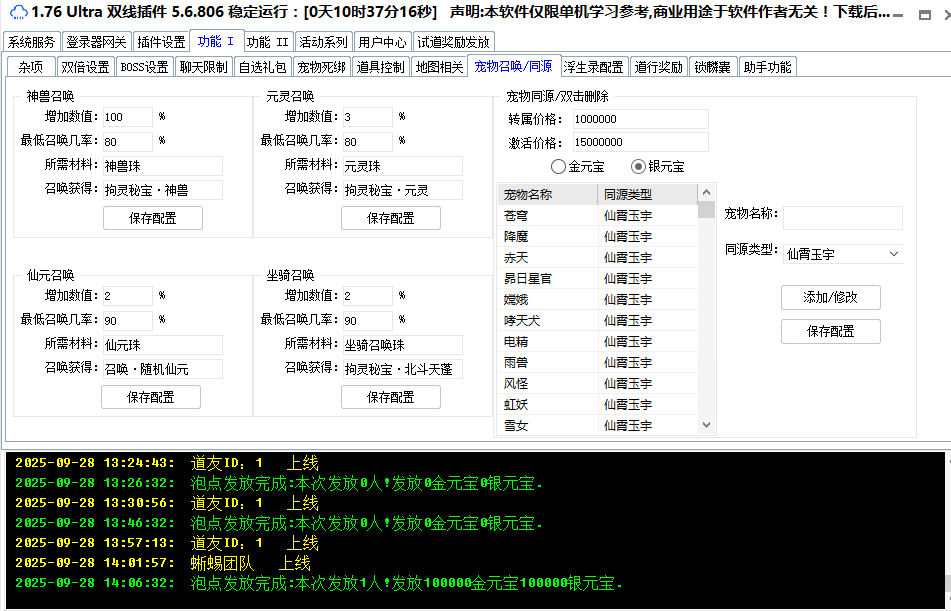Switch to the BOSS设置 sub-tab
Screen dimensions: 951x611
click(144, 67)
